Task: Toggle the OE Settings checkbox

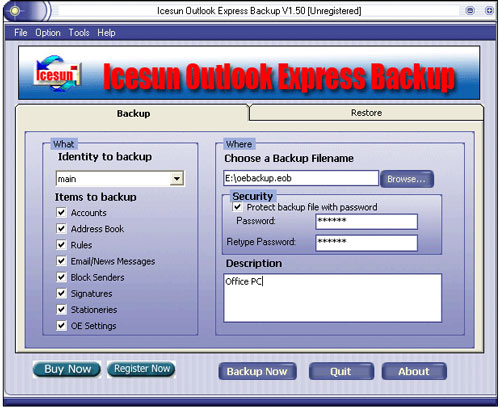Action: click(61, 325)
